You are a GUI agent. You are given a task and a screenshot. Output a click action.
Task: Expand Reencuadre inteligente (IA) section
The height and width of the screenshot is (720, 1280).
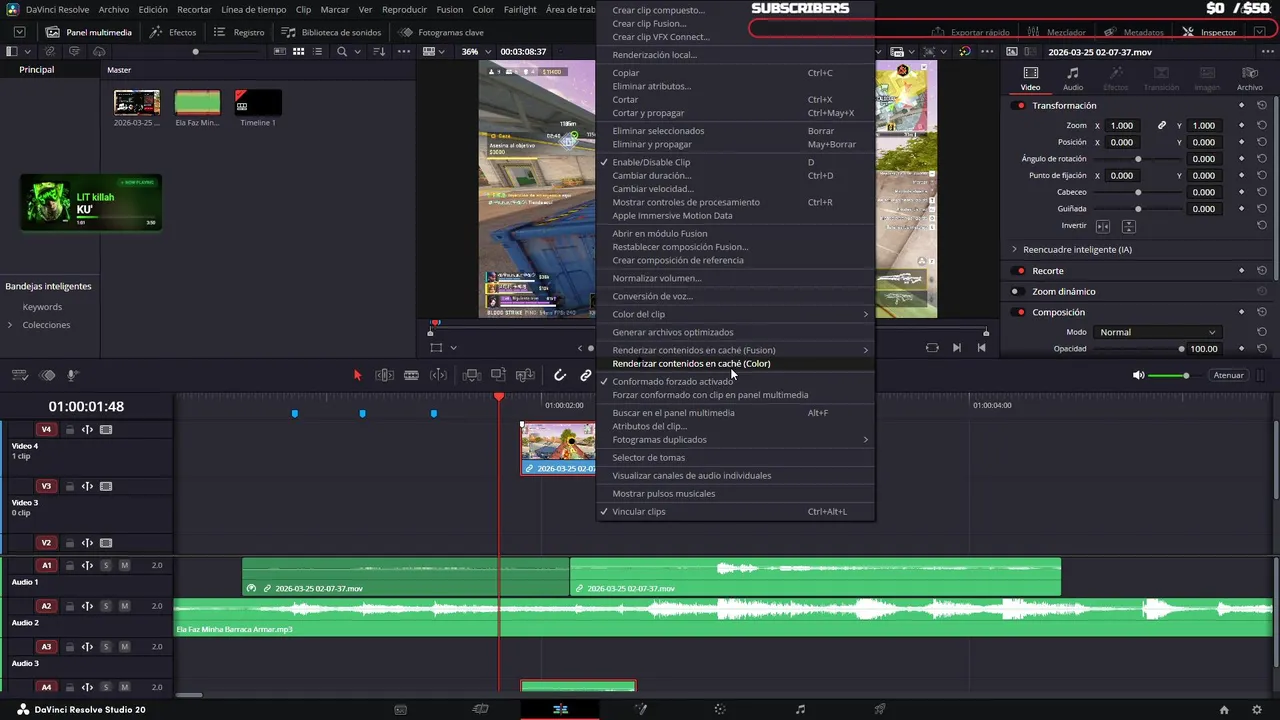tap(1014, 249)
